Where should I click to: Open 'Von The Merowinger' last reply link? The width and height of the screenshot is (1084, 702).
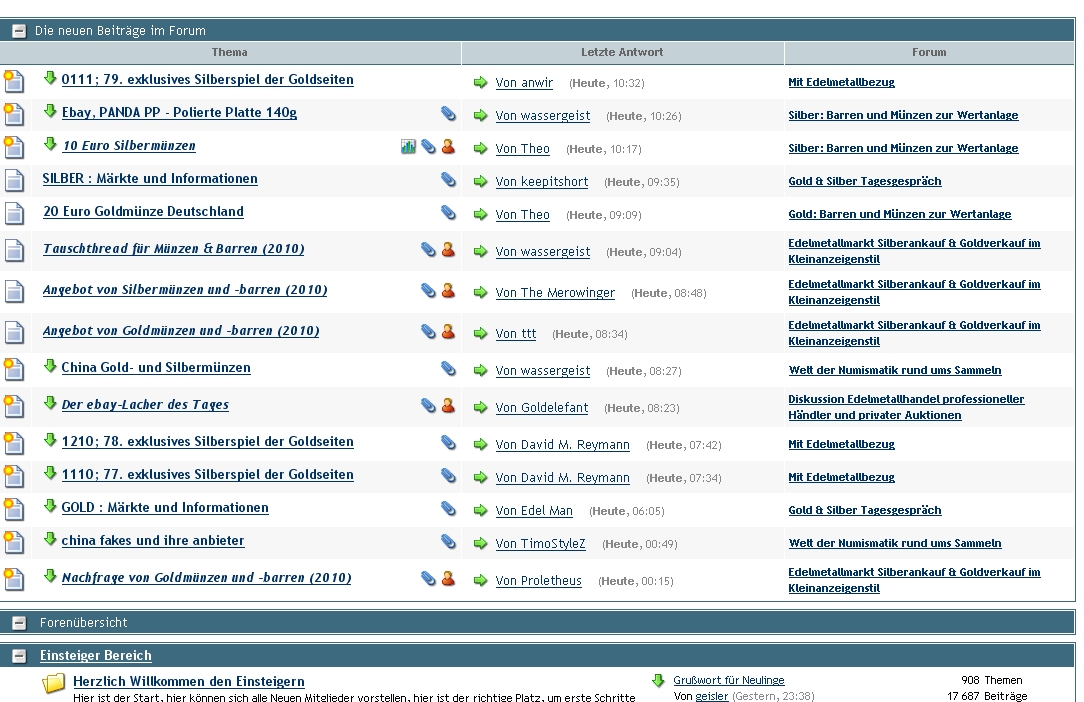tap(555, 293)
